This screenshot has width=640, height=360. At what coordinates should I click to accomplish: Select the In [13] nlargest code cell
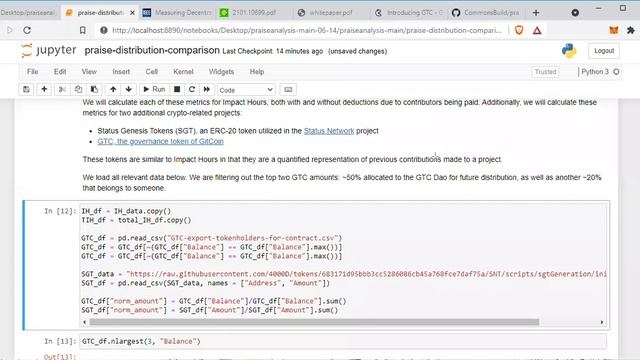tap(343, 341)
